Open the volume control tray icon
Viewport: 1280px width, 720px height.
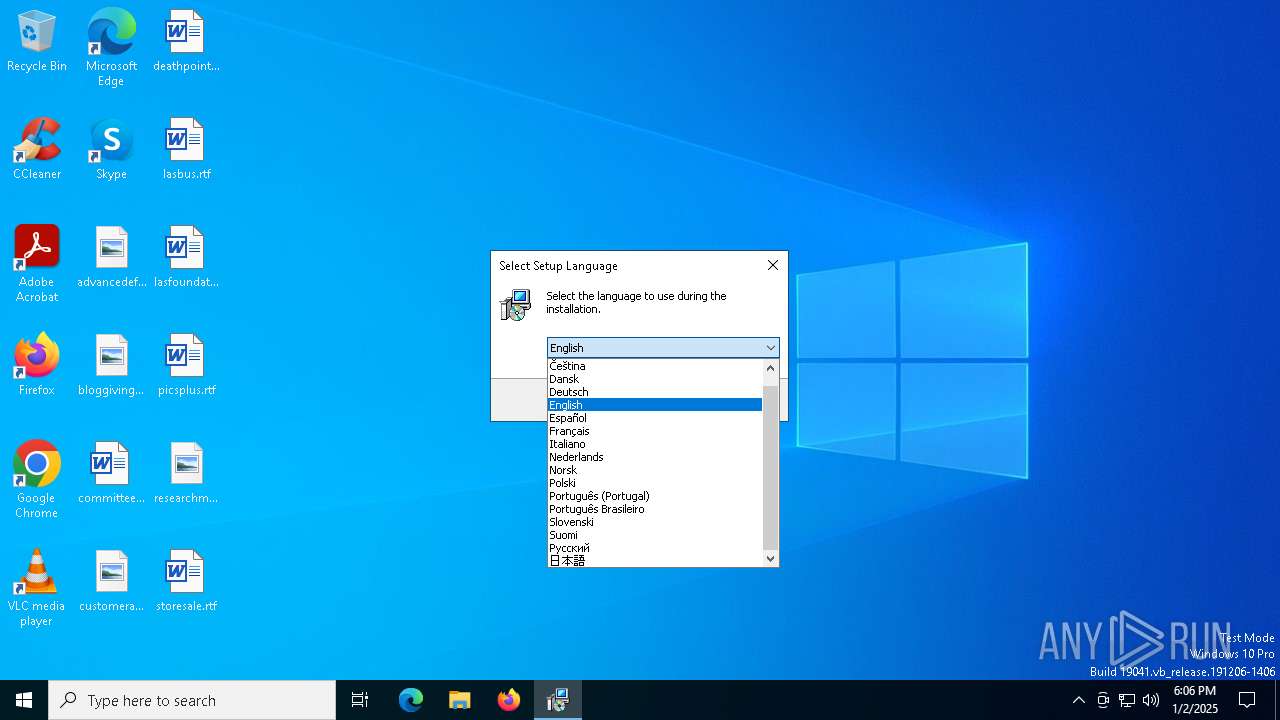(1151, 700)
